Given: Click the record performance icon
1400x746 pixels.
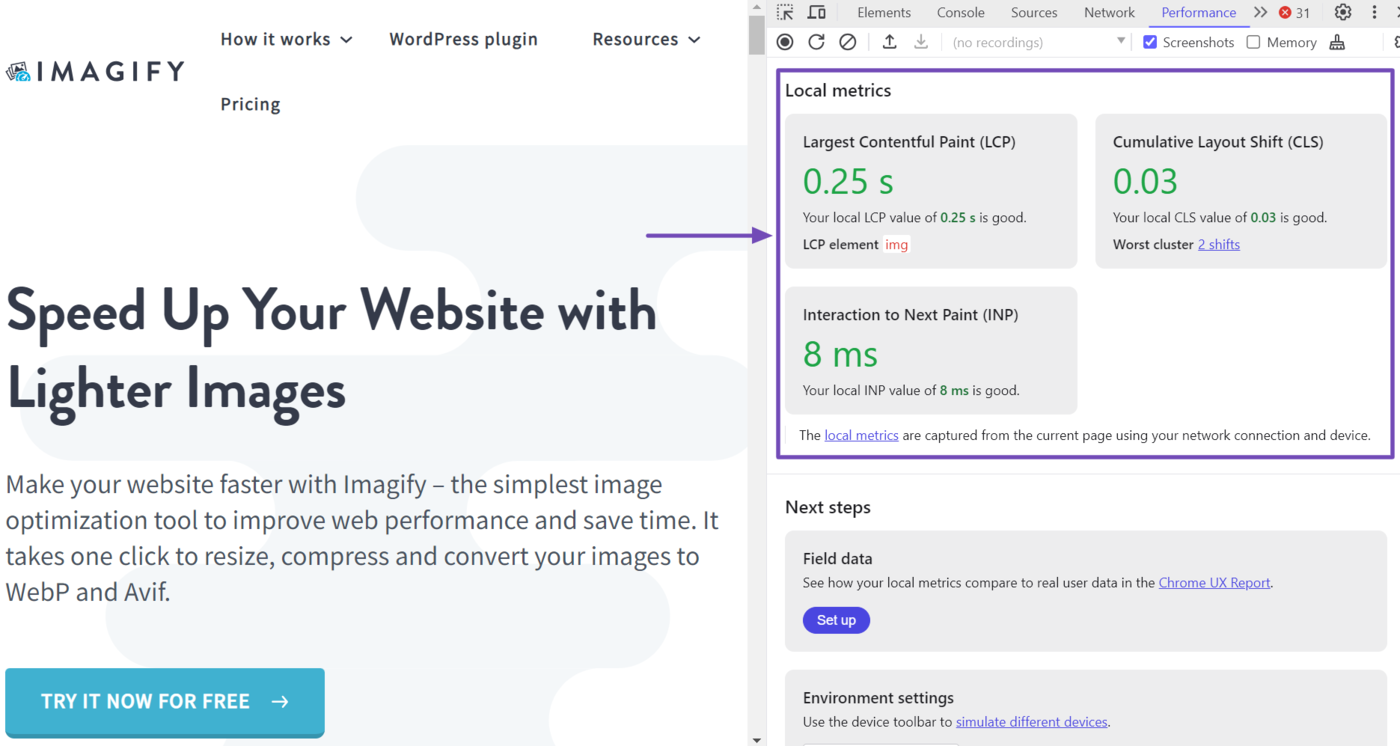Looking at the screenshot, I should coord(785,42).
